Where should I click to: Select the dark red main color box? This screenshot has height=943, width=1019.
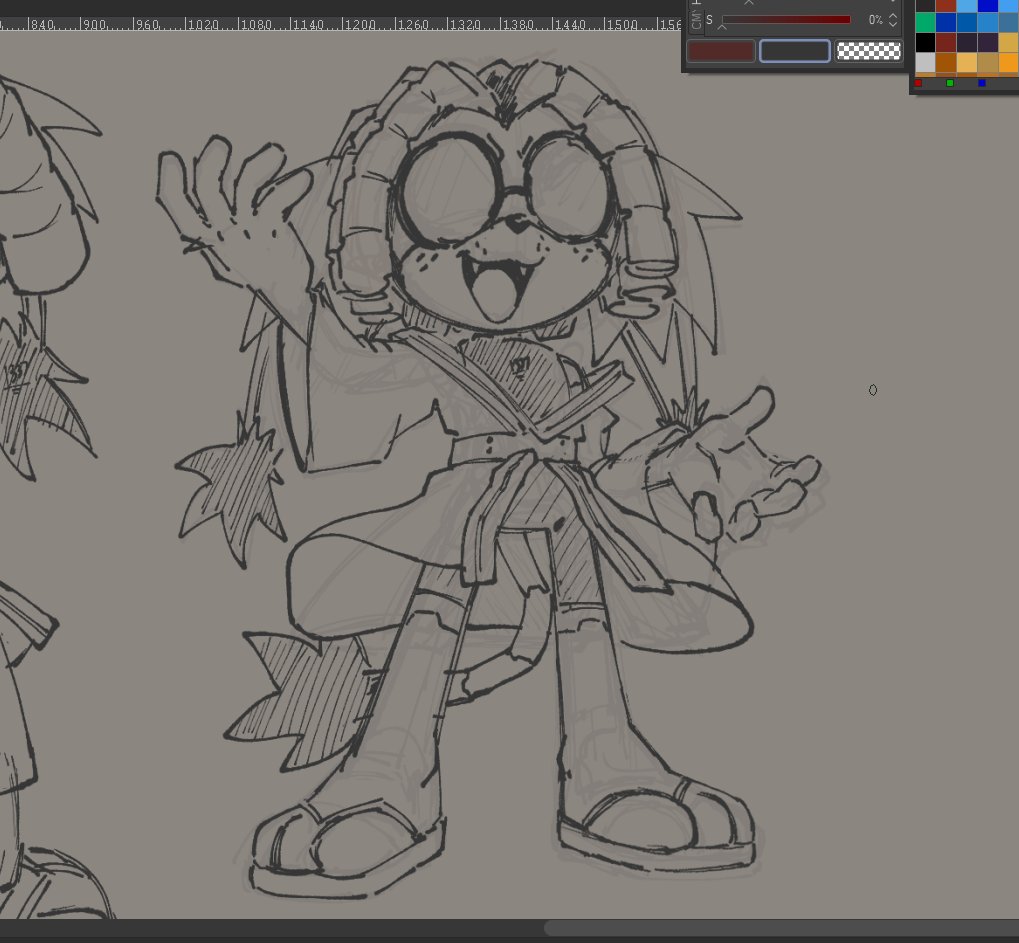pos(721,51)
